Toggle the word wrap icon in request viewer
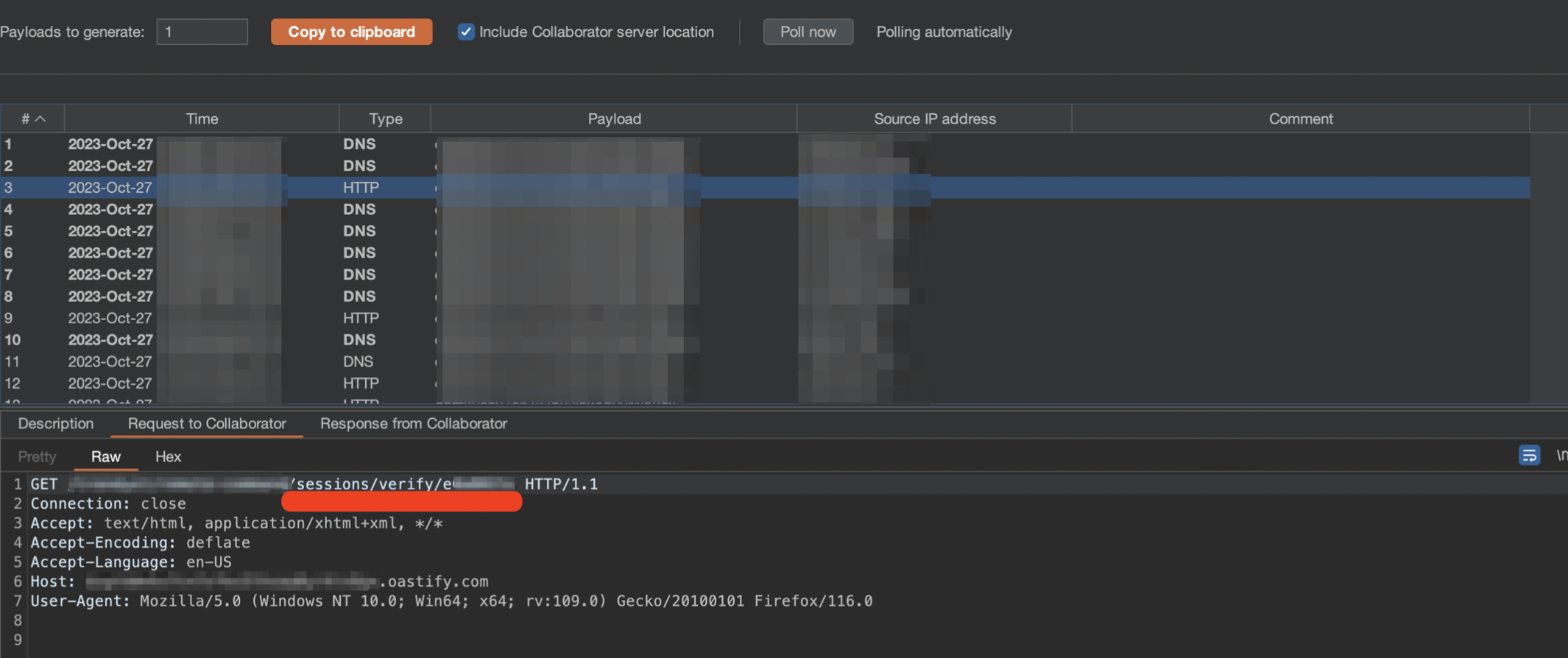Image resolution: width=1568 pixels, height=658 pixels. (x=1528, y=456)
